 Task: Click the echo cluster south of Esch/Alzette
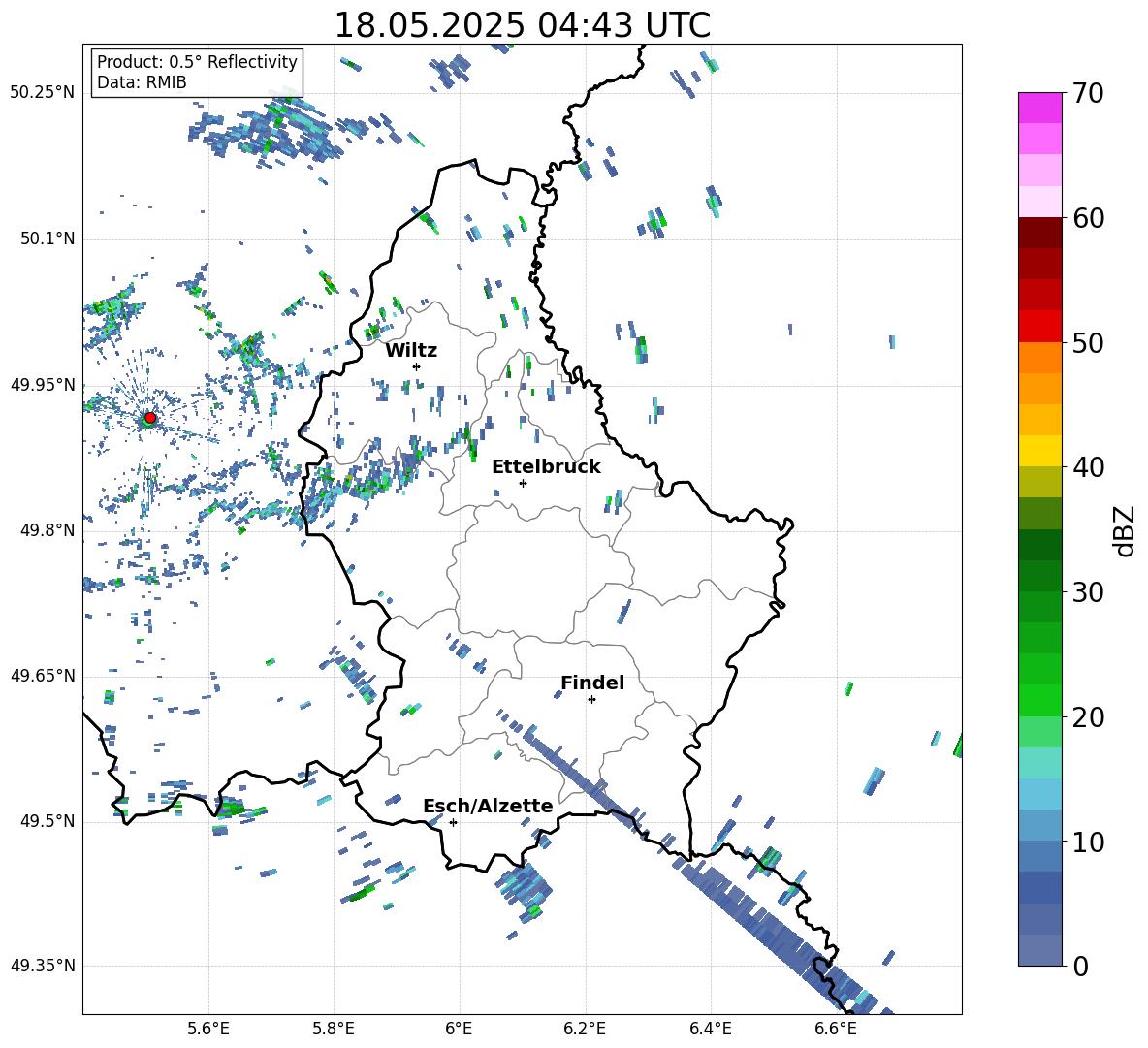(524, 889)
